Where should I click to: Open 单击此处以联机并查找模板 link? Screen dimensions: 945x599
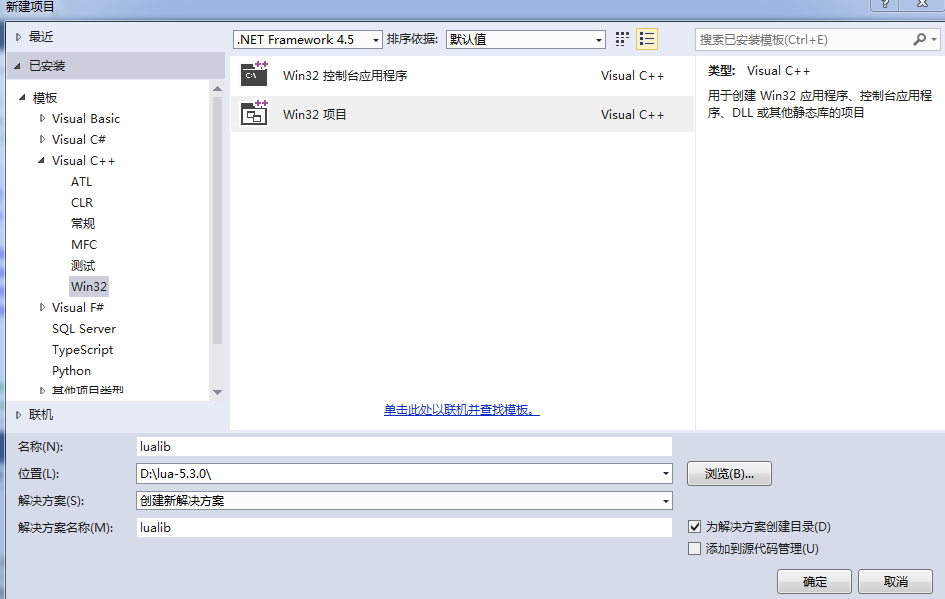[x=462, y=410]
